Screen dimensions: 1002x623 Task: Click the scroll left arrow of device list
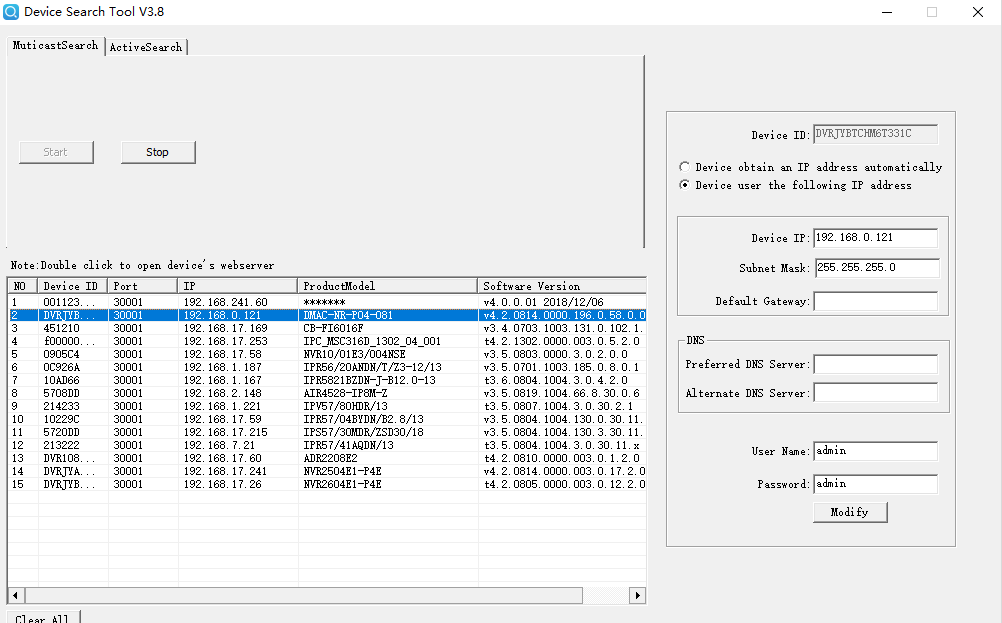(17, 595)
